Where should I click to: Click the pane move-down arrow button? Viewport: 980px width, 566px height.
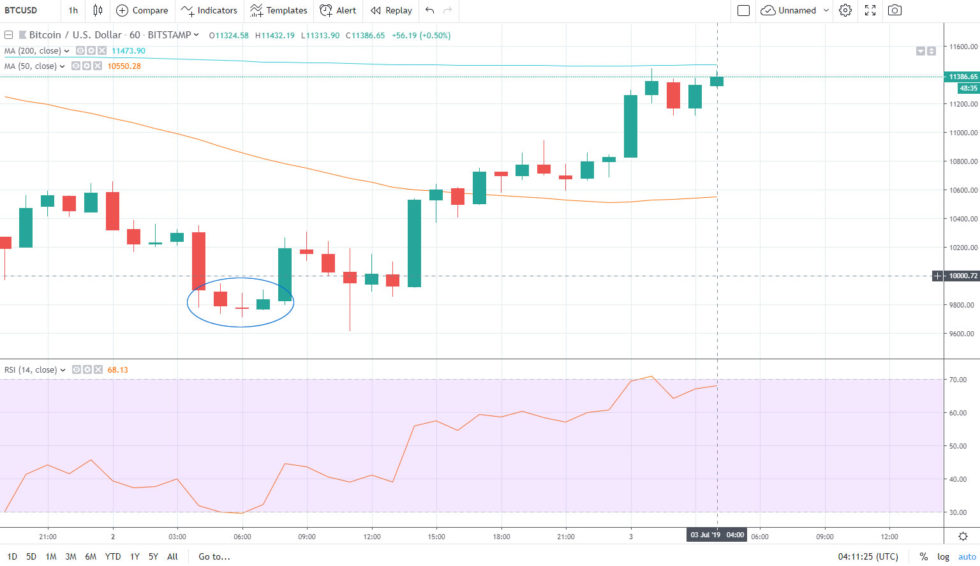[921, 51]
